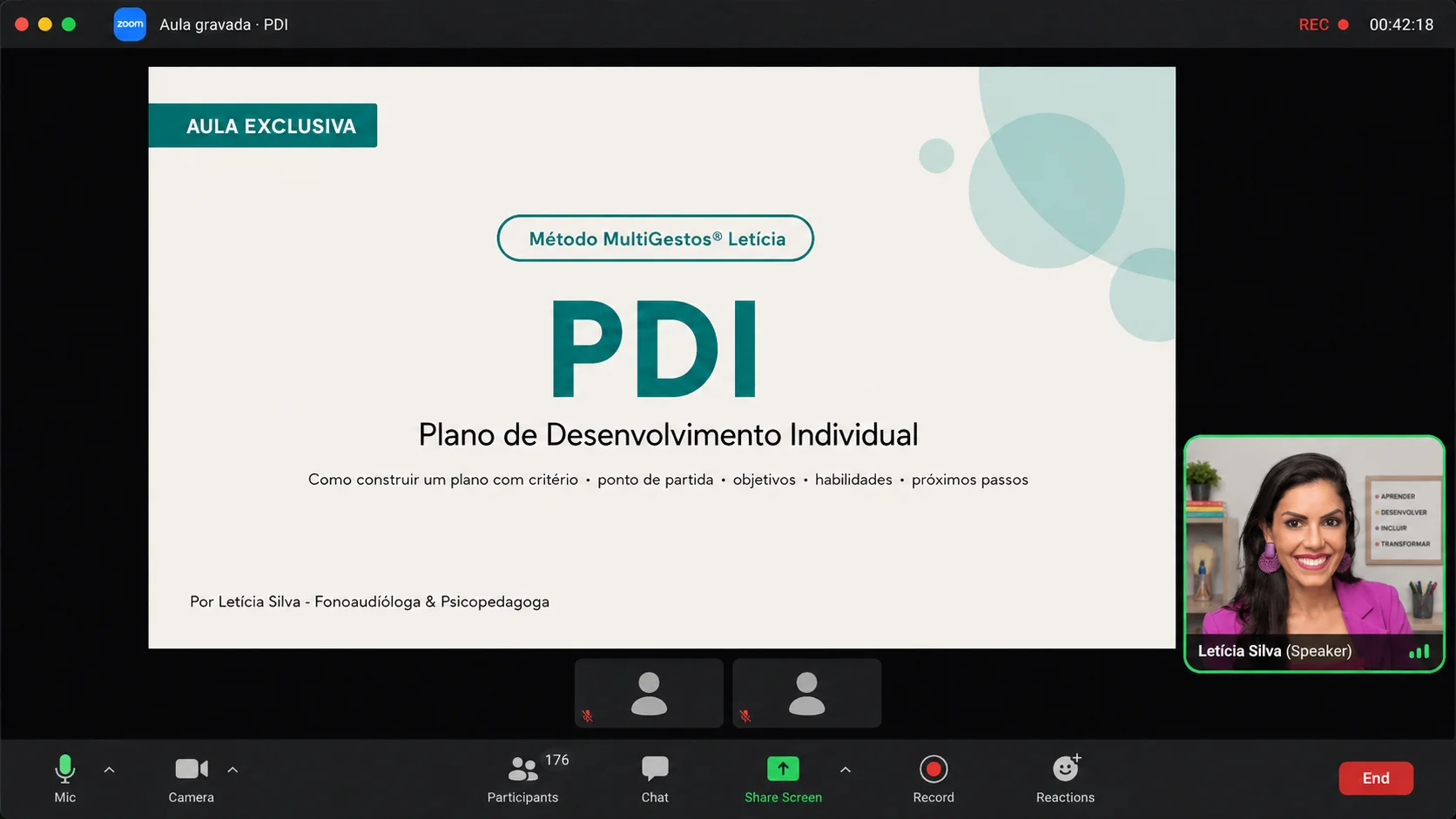This screenshot has height=819, width=1456.
Task: Click the muted mic icon on second participant
Action: click(x=745, y=716)
